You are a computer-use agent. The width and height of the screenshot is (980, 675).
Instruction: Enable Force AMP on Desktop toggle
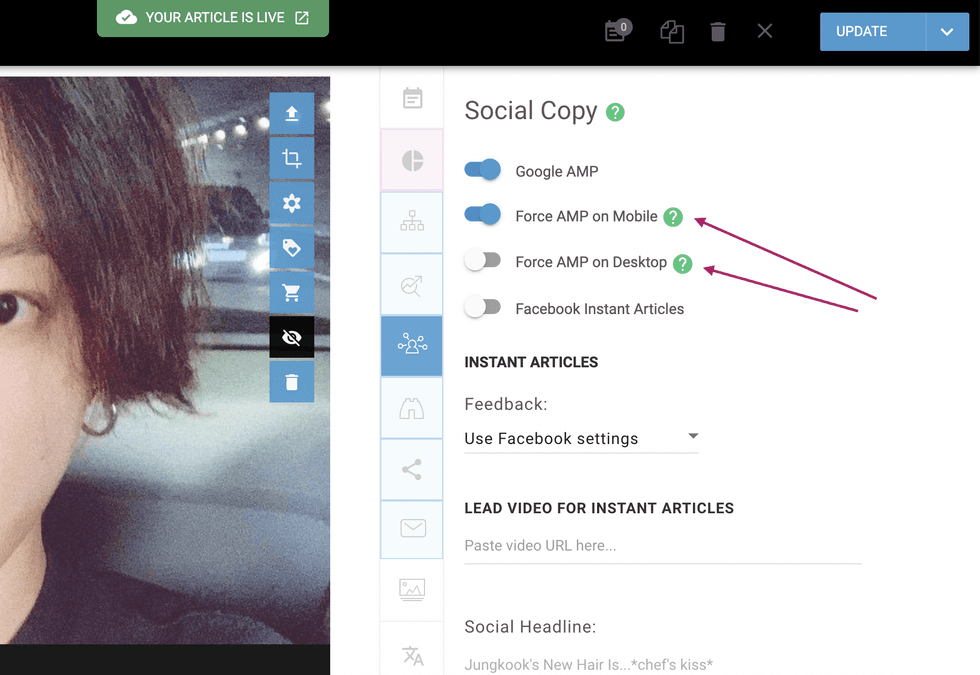pos(483,261)
